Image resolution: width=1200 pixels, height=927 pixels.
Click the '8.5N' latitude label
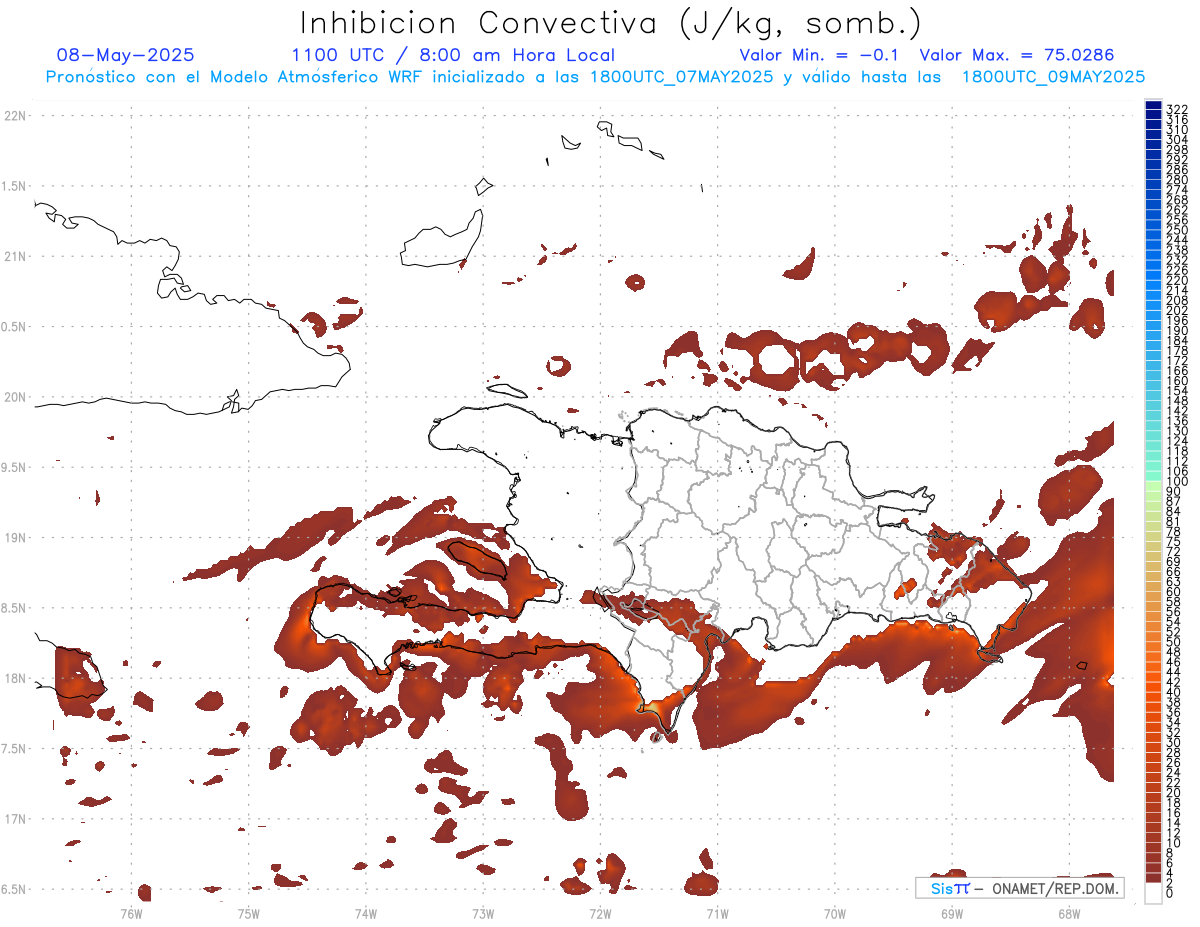pyautogui.click(x=15, y=608)
